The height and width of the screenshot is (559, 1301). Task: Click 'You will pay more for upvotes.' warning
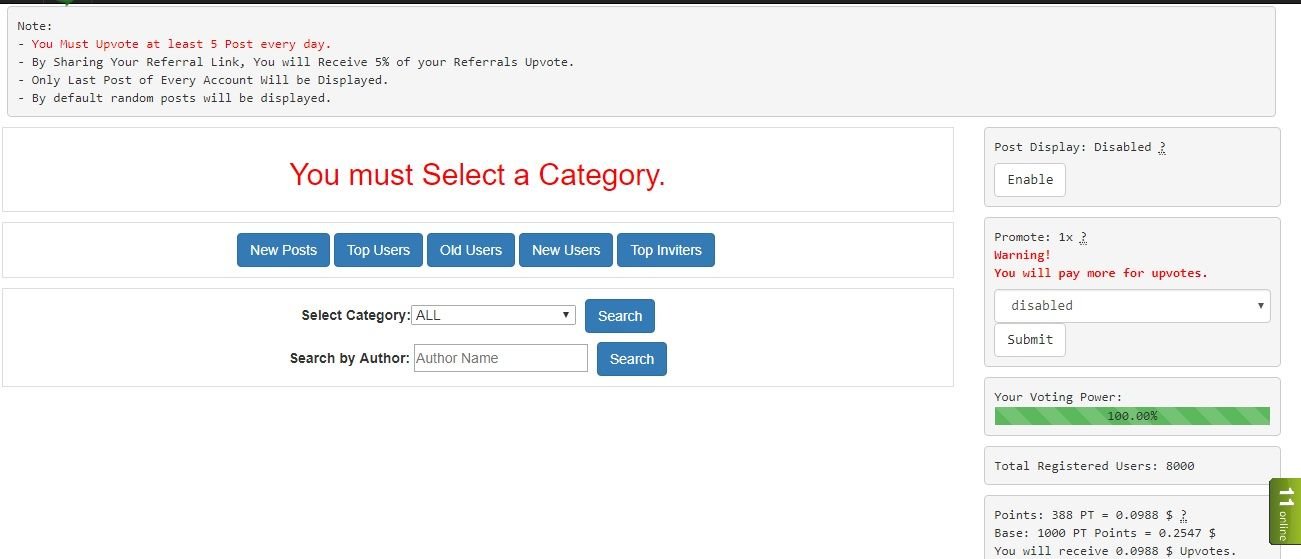pos(1101,273)
